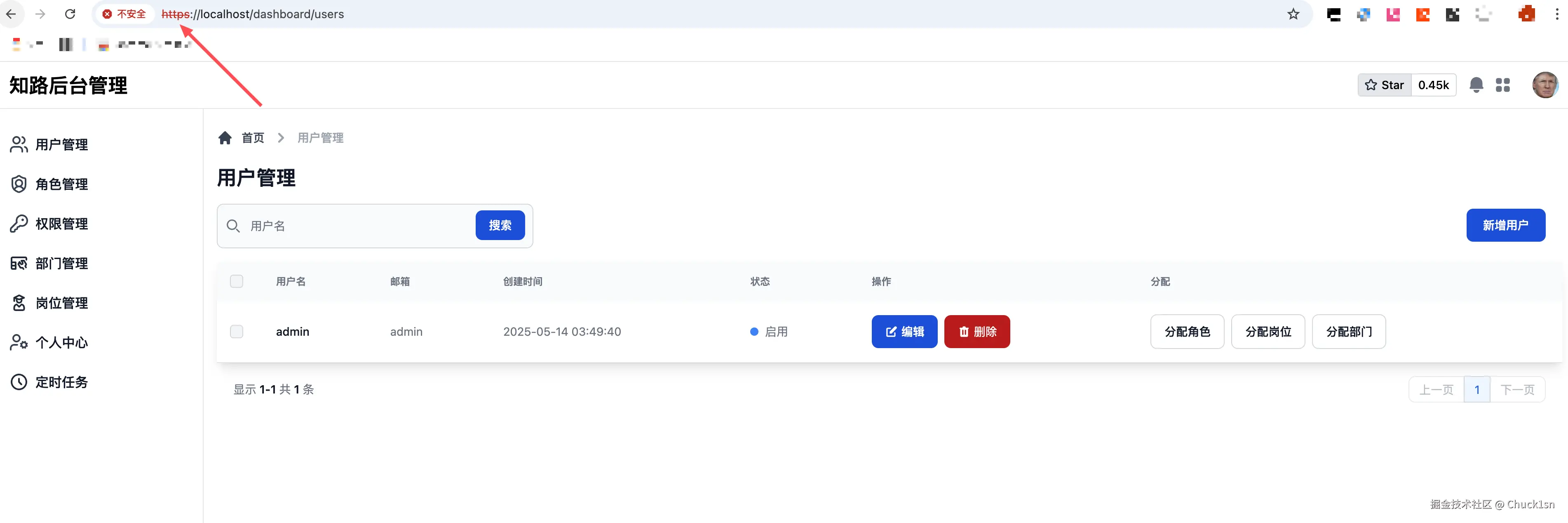Click the shield icon next to 角色管理
The image size is (1568, 523).
18,184
